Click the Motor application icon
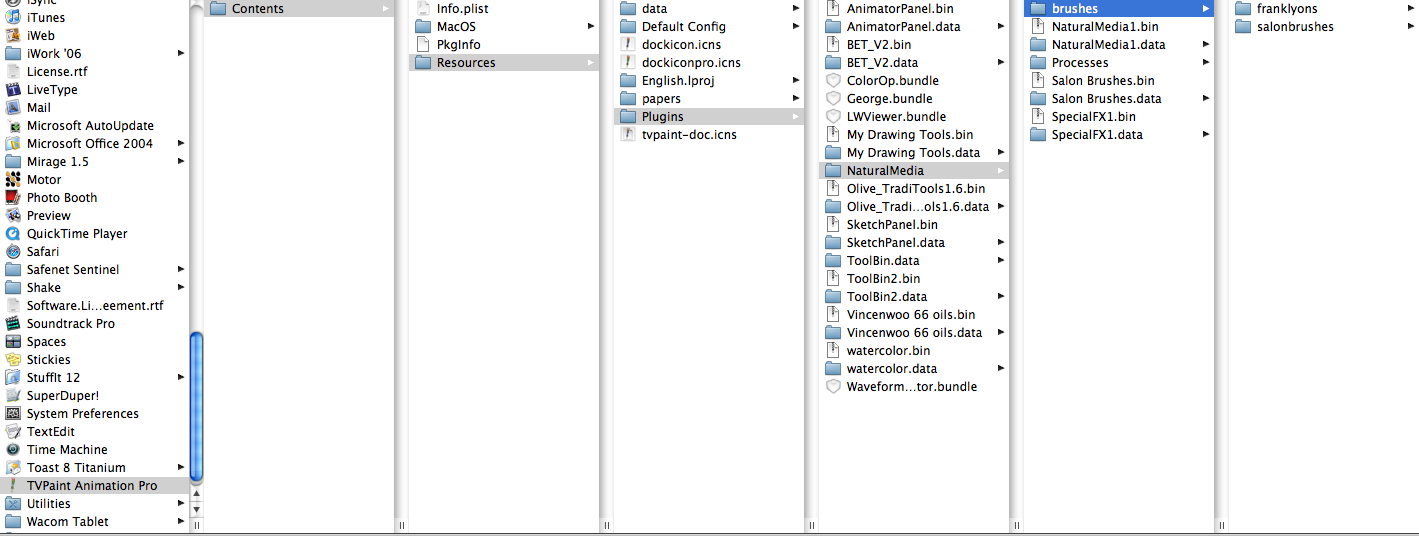 pos(13,179)
